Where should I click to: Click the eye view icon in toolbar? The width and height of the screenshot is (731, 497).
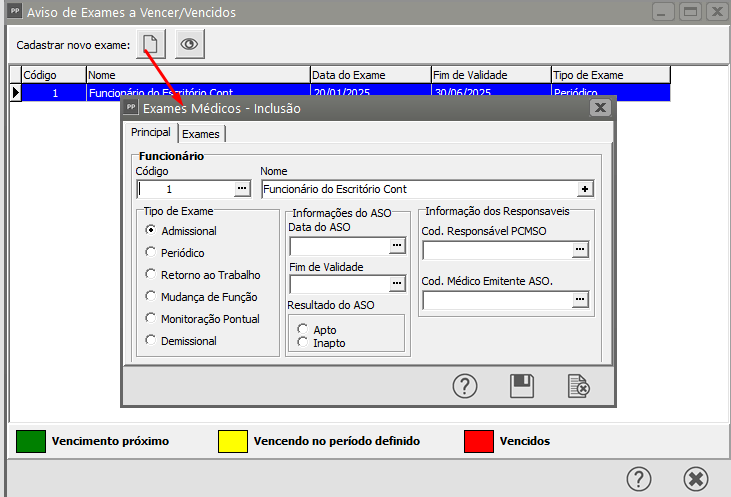[x=191, y=44]
